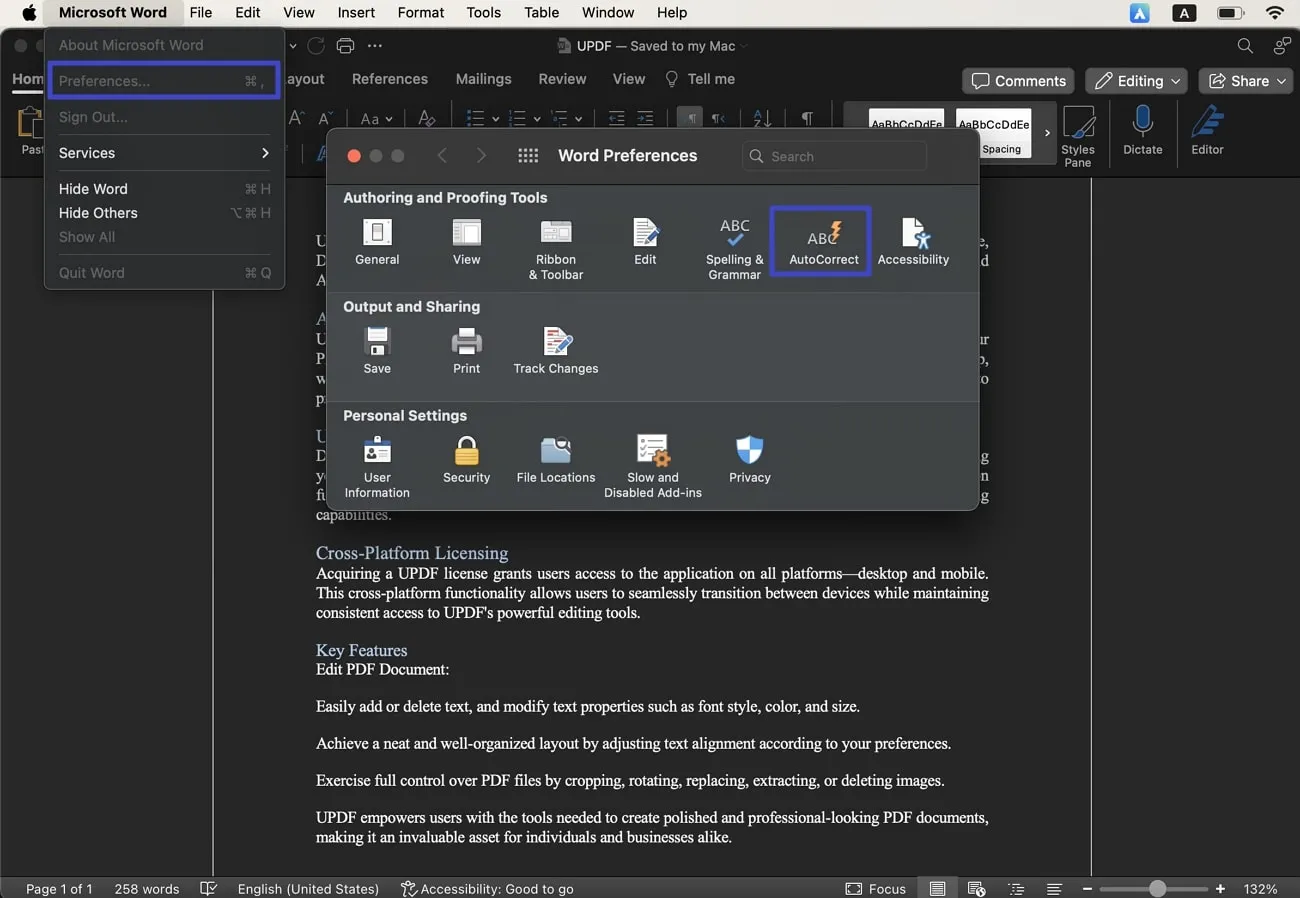Open AutoCorrect settings in Word Preferences
The width and height of the screenshot is (1300, 898).
[820, 240]
